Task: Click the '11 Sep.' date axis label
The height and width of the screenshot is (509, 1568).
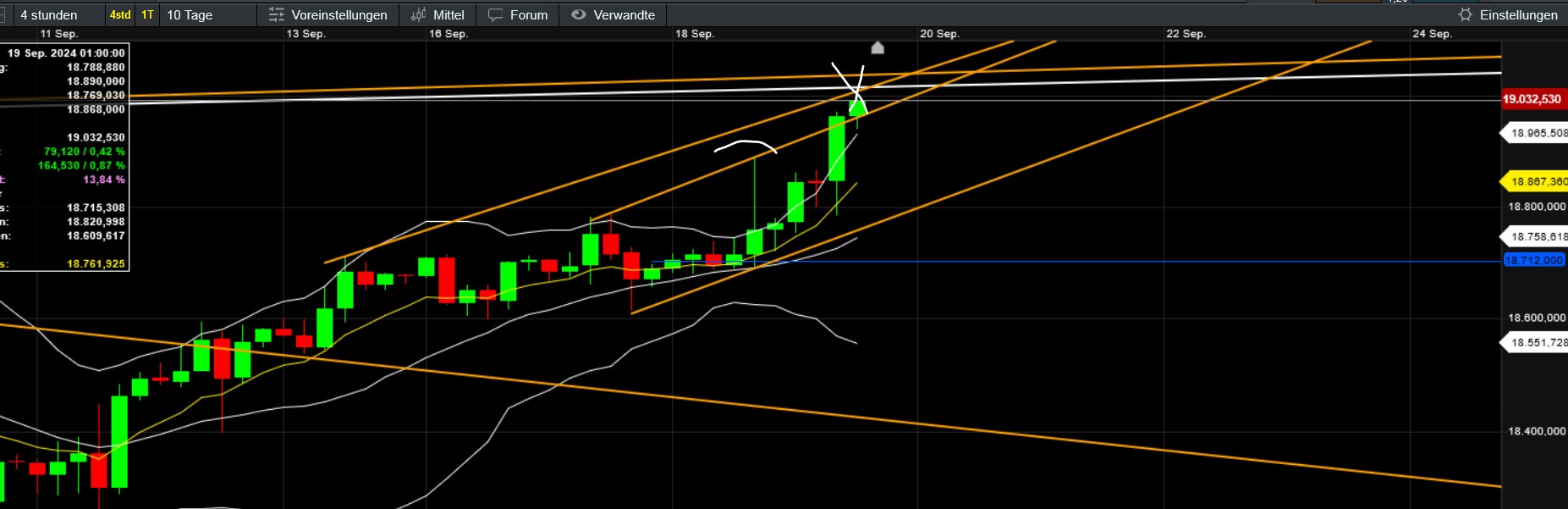Action: (x=59, y=34)
